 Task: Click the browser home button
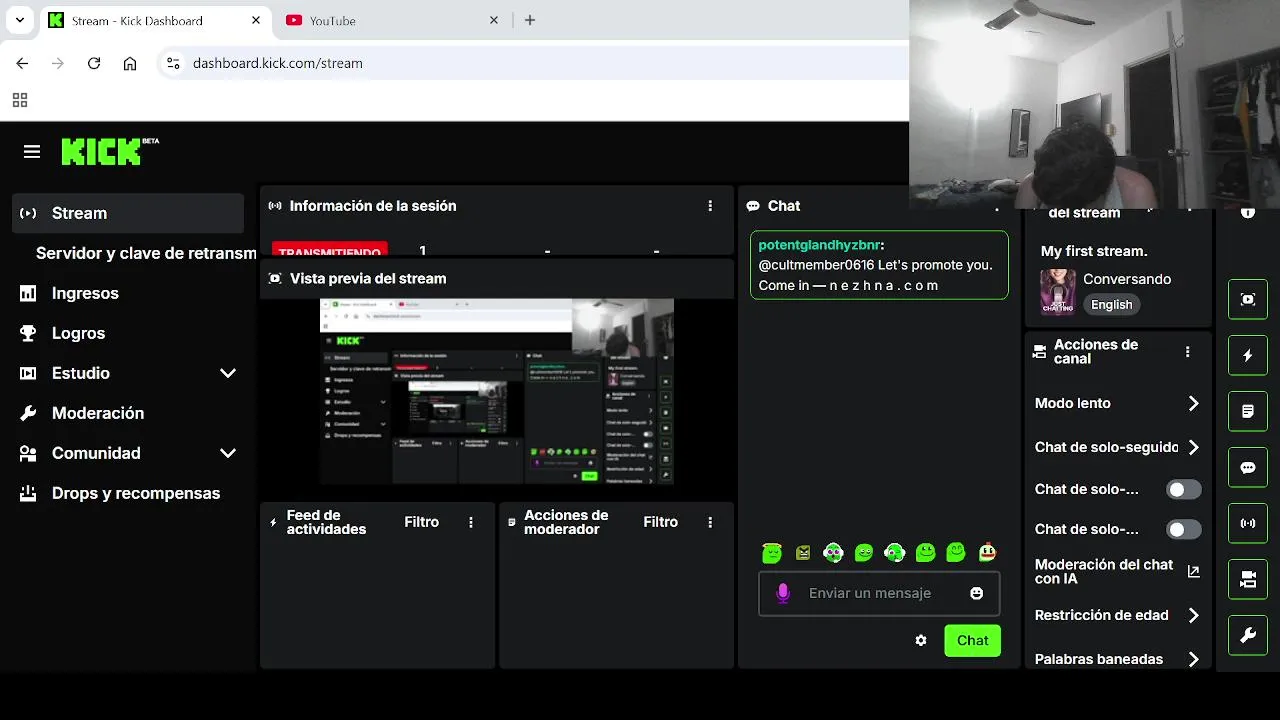130,63
